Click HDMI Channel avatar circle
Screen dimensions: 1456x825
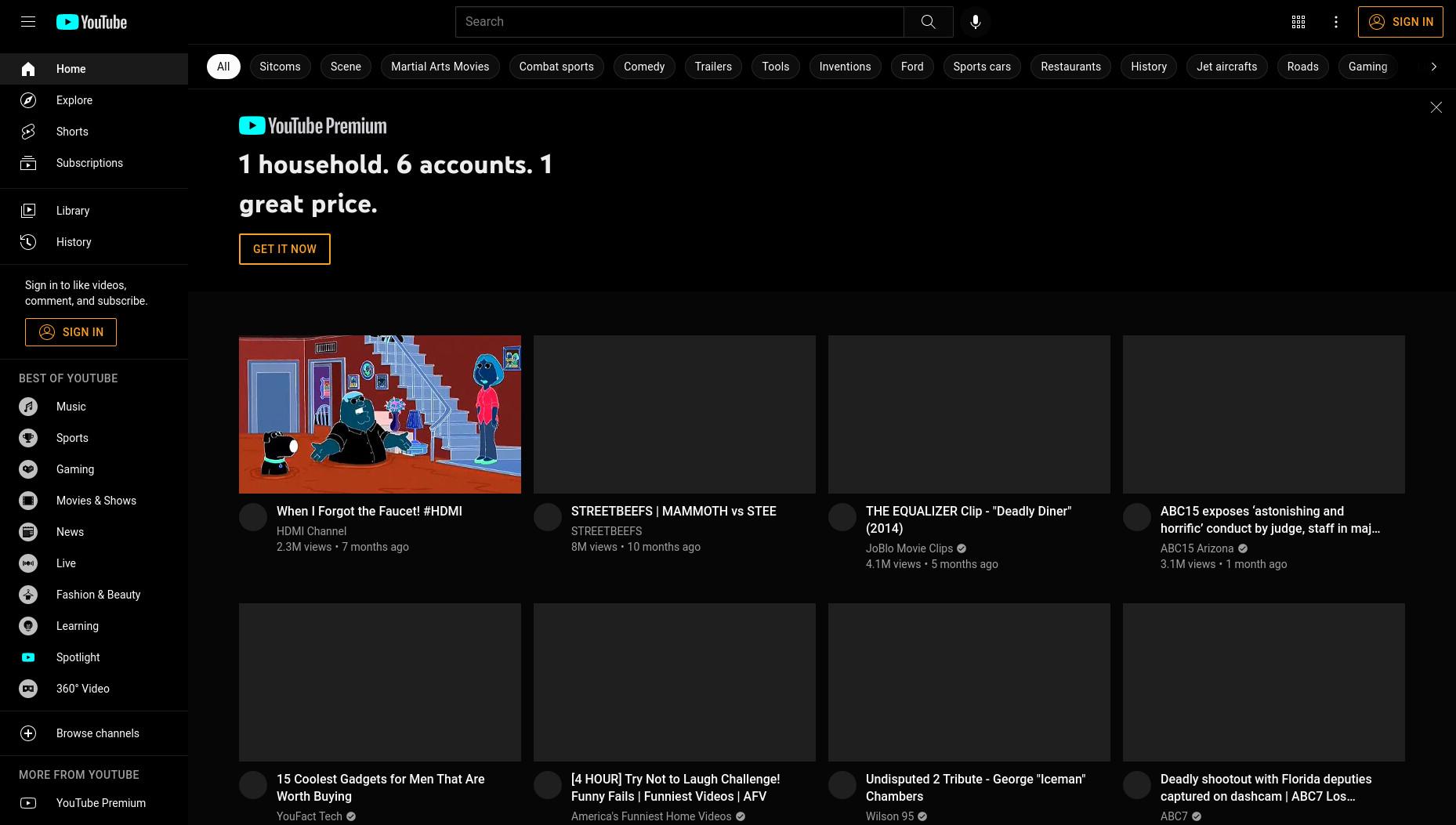coord(253,517)
